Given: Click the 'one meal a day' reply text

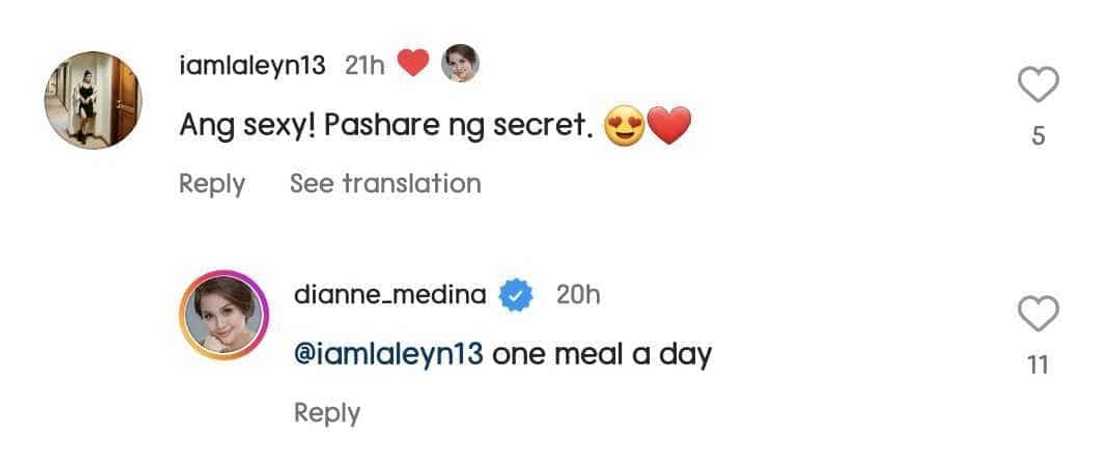Looking at the screenshot, I should [x=602, y=354].
